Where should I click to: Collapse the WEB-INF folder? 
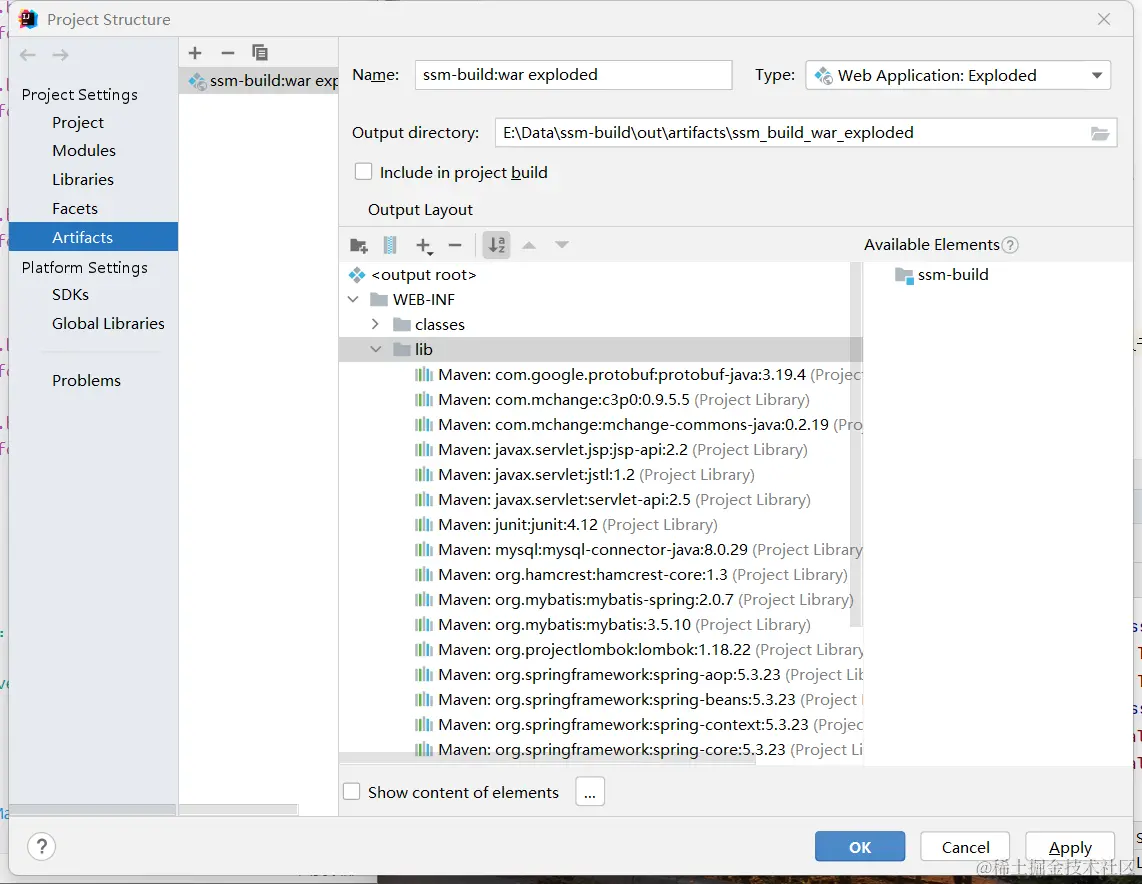tap(353, 299)
